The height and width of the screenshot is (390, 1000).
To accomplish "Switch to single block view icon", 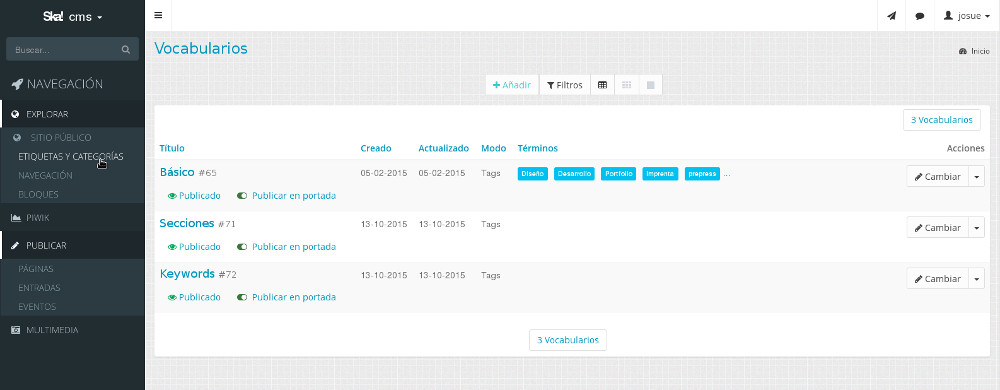I will pyautogui.click(x=651, y=85).
